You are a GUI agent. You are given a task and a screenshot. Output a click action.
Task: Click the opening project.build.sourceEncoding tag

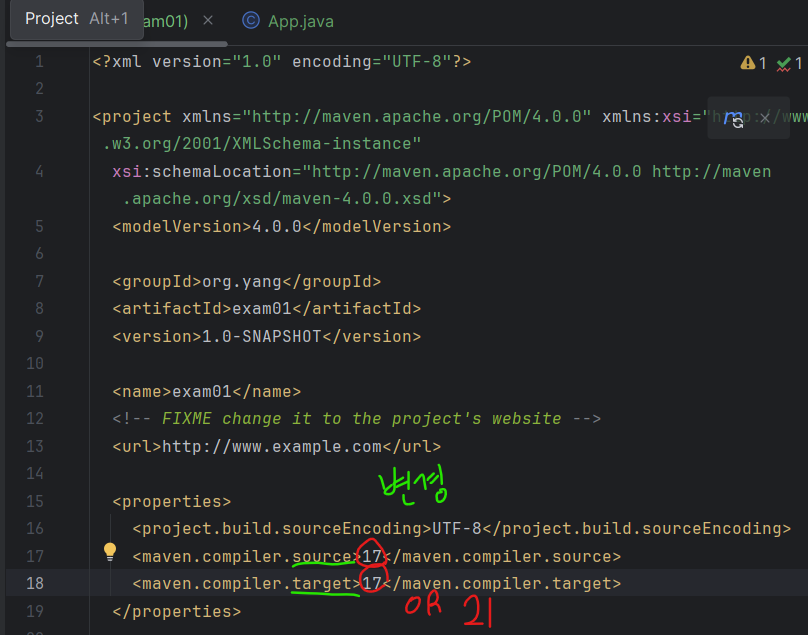click(x=282, y=529)
